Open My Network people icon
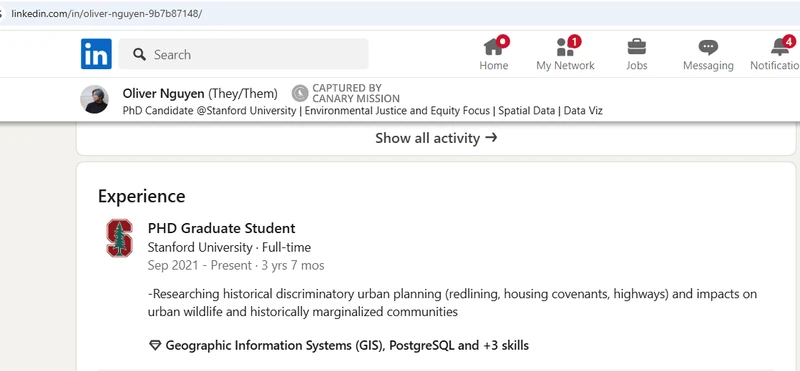The height and width of the screenshot is (371, 800). point(565,46)
